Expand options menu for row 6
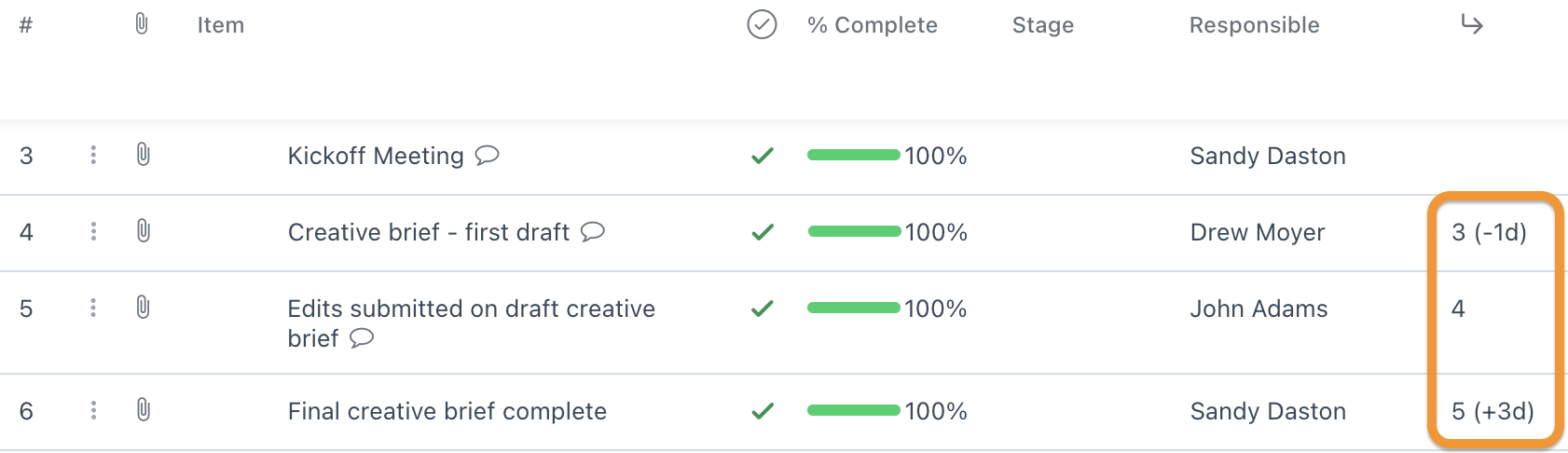The height and width of the screenshot is (453, 1568). click(93, 410)
